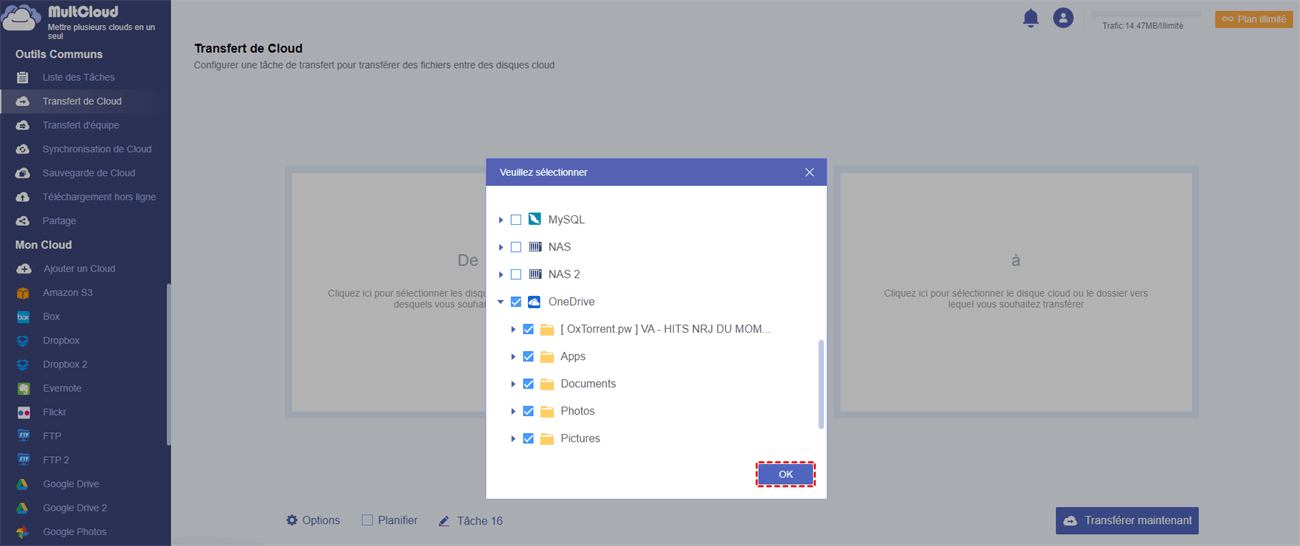Click the Plan illimité button

pos(1254,19)
